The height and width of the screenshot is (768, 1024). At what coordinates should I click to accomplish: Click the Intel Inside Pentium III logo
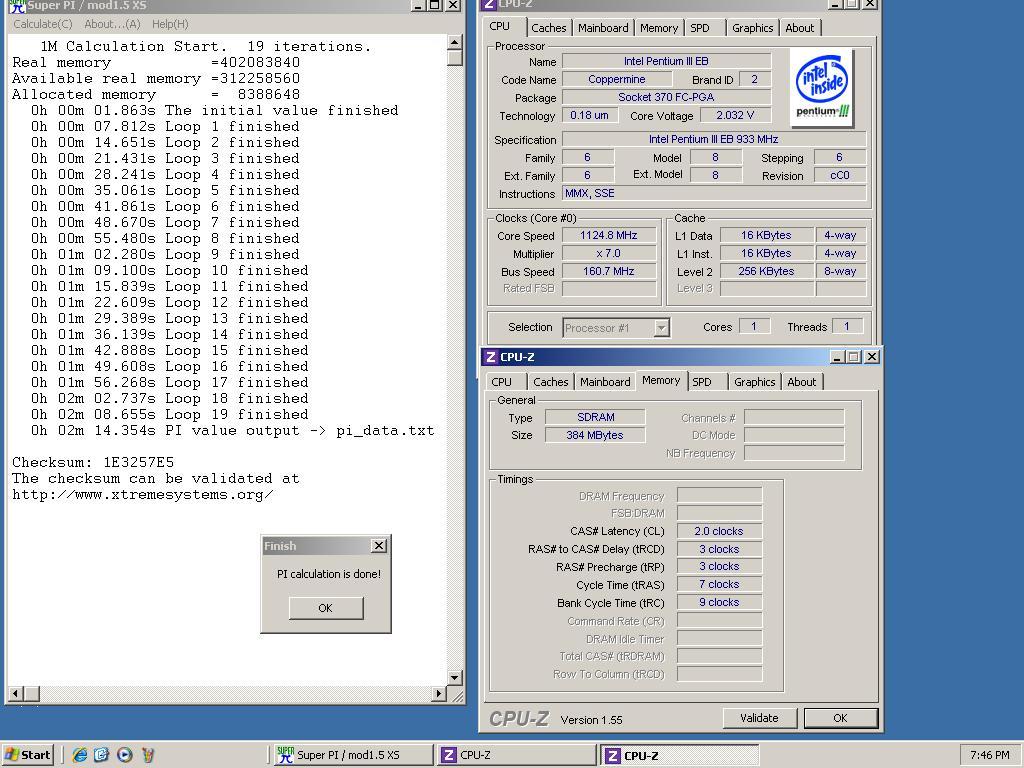[x=822, y=88]
